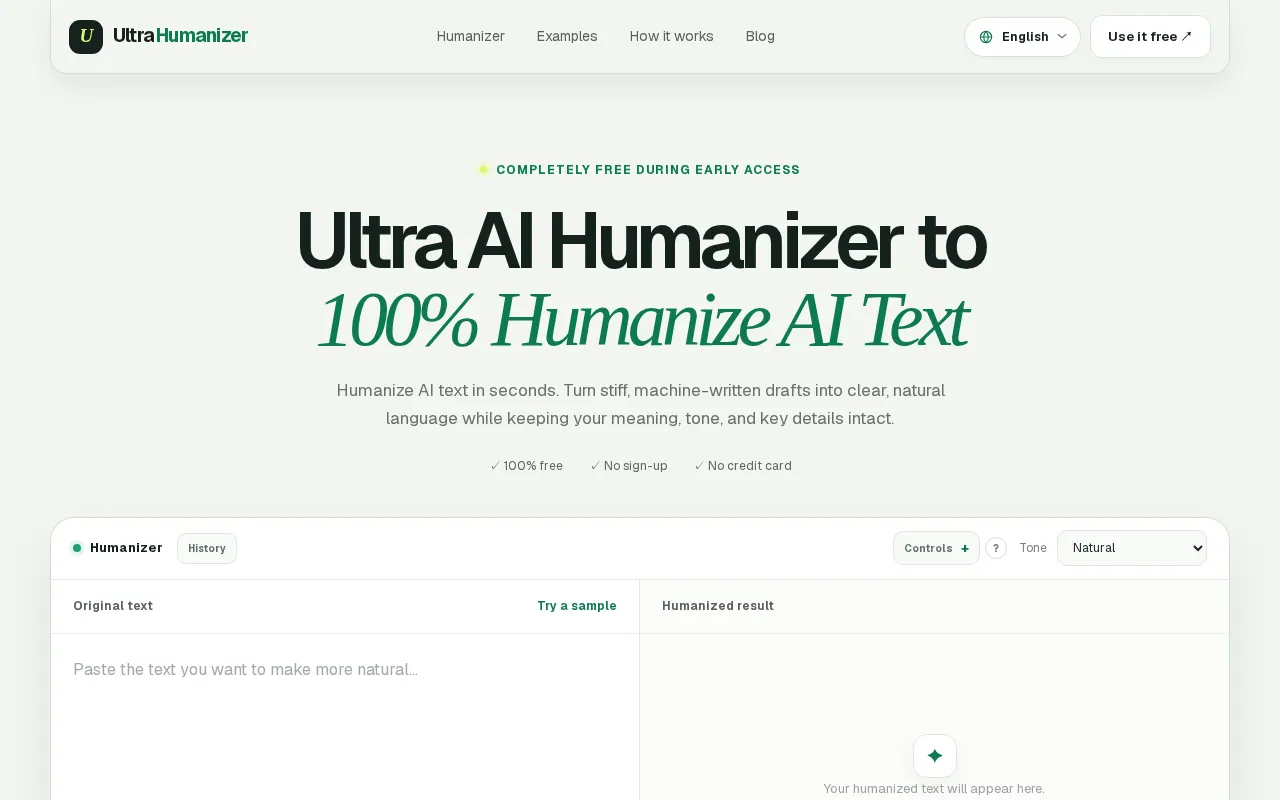
Task: Open the History tab
Action: pos(207,548)
